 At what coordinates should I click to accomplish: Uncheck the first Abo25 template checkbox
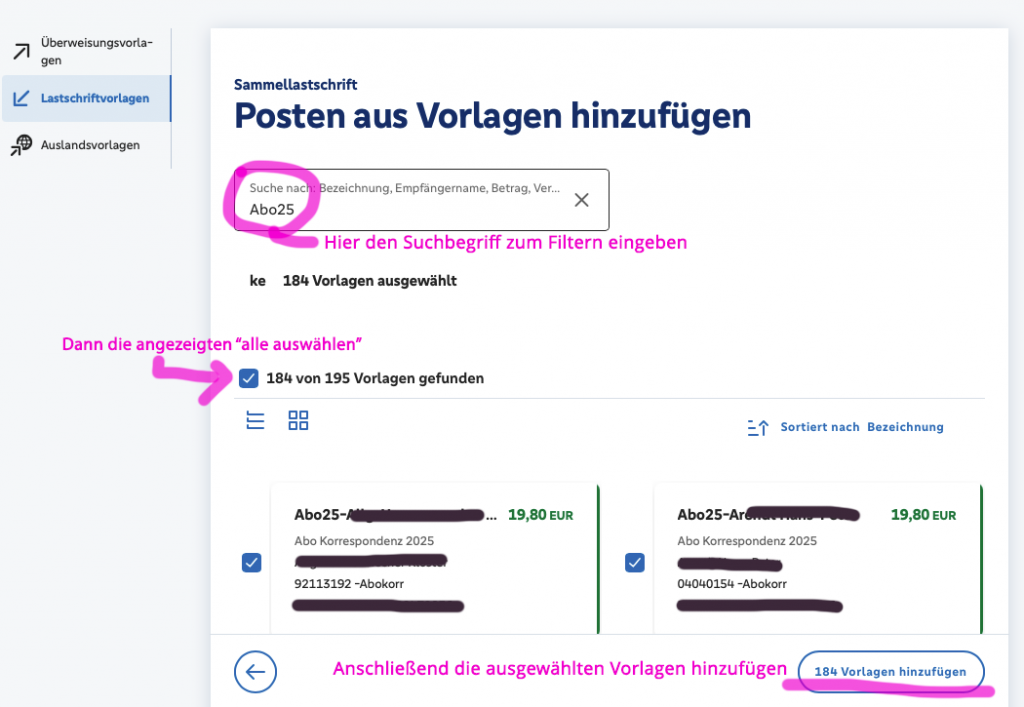pos(252,563)
